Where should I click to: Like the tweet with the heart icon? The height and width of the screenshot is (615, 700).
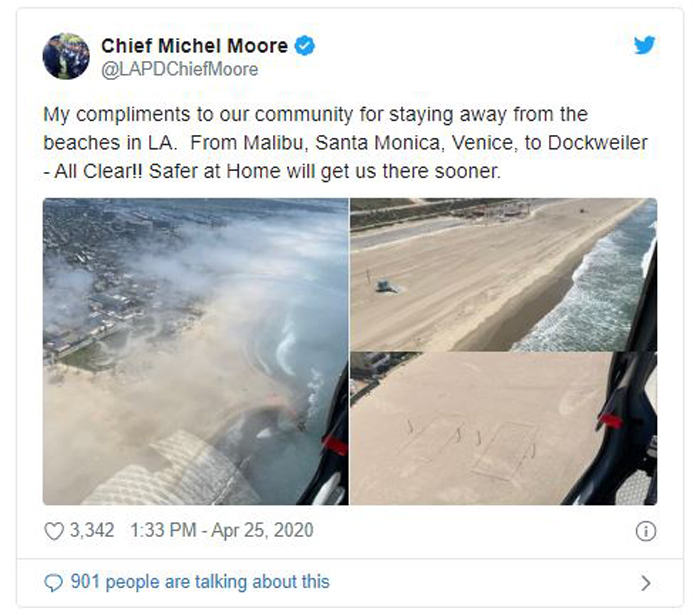(54, 531)
